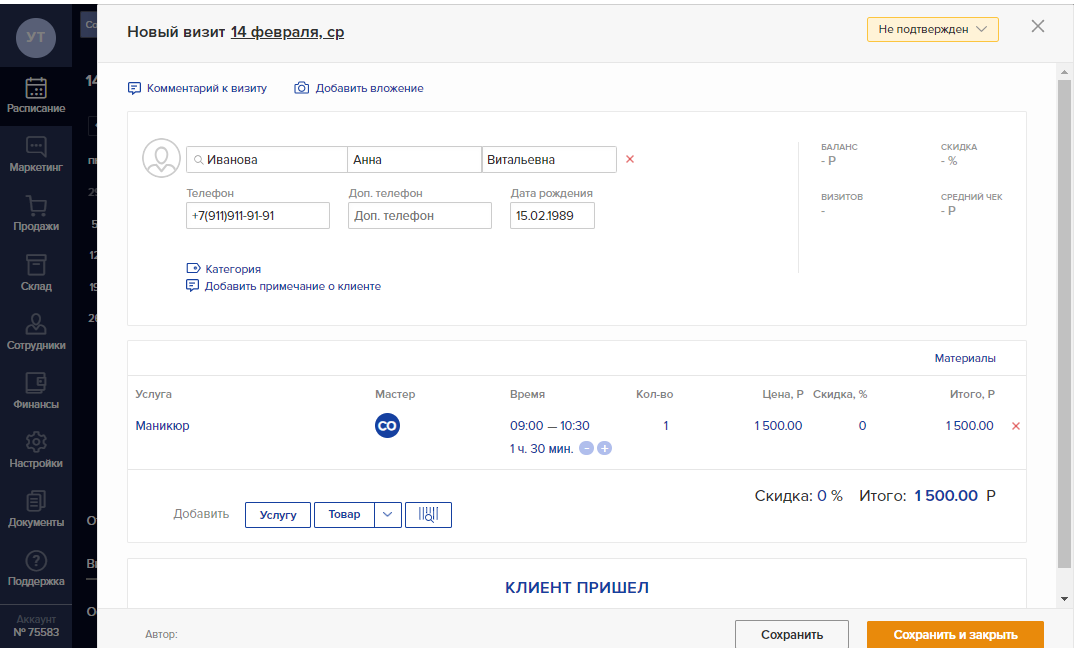This screenshot has height=648, width=1074.
Task: Remove the Маникюр service with the red X
Action: pyautogui.click(x=1015, y=425)
